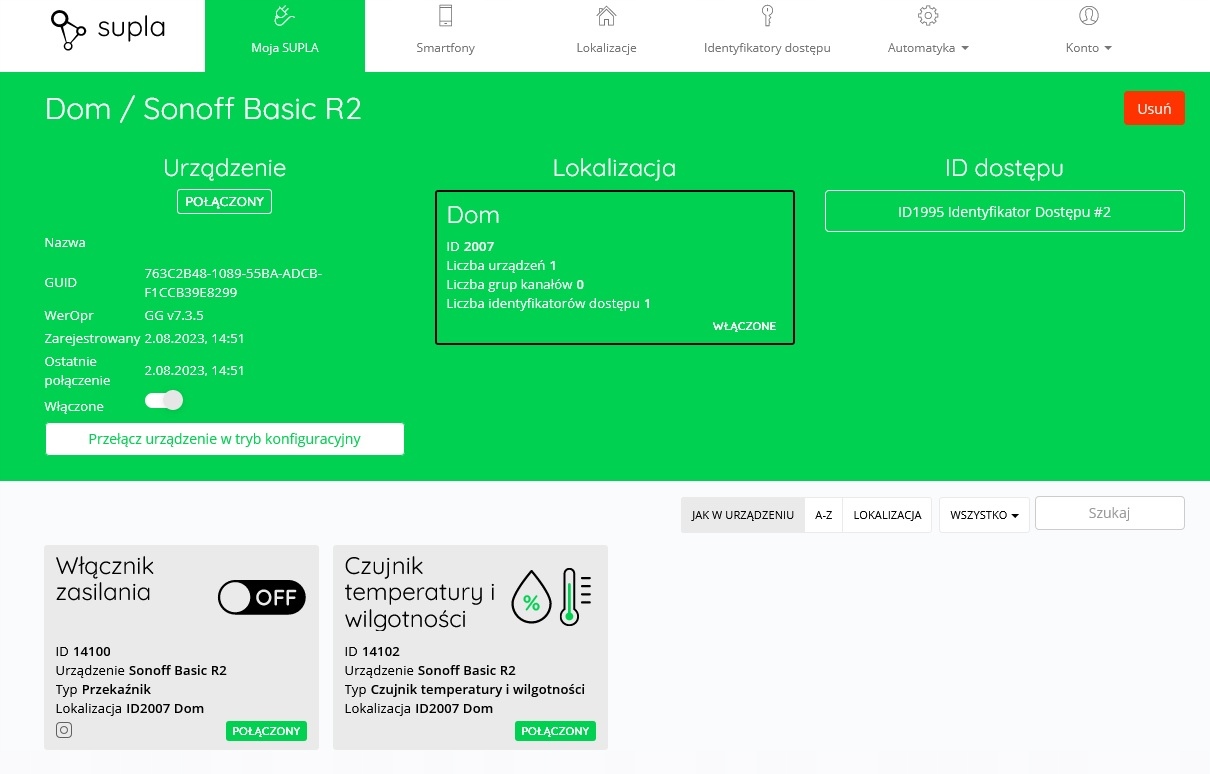
Task: Click the ID dostępu section heading
Action: (1004, 168)
